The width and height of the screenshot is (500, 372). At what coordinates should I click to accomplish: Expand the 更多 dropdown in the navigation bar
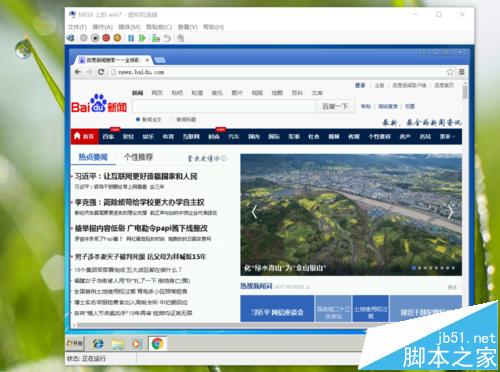[x=447, y=136]
